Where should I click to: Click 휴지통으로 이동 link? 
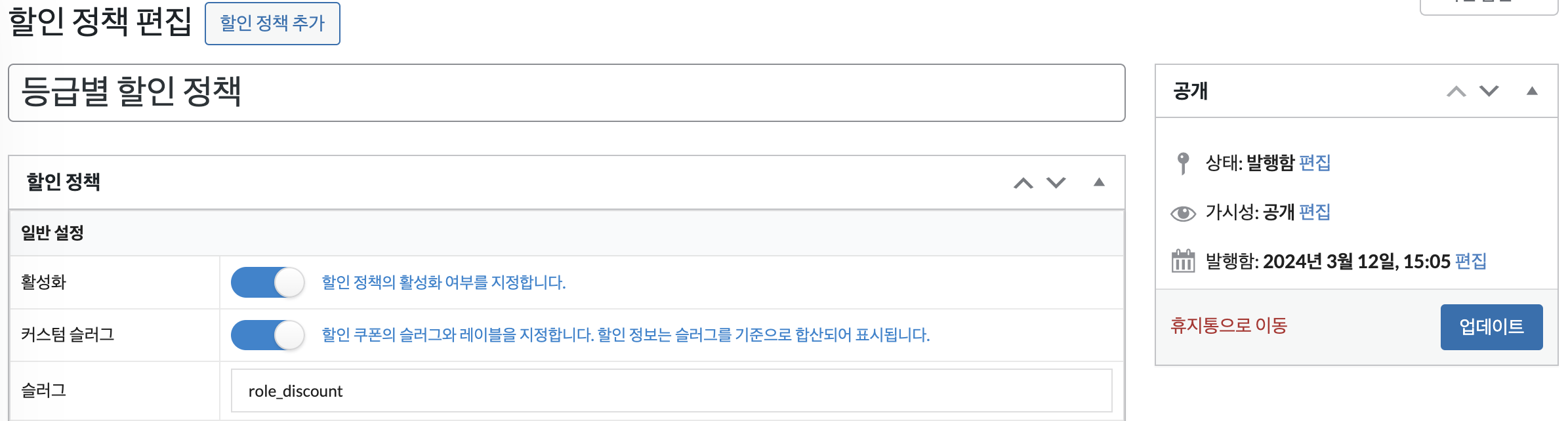click(1229, 326)
